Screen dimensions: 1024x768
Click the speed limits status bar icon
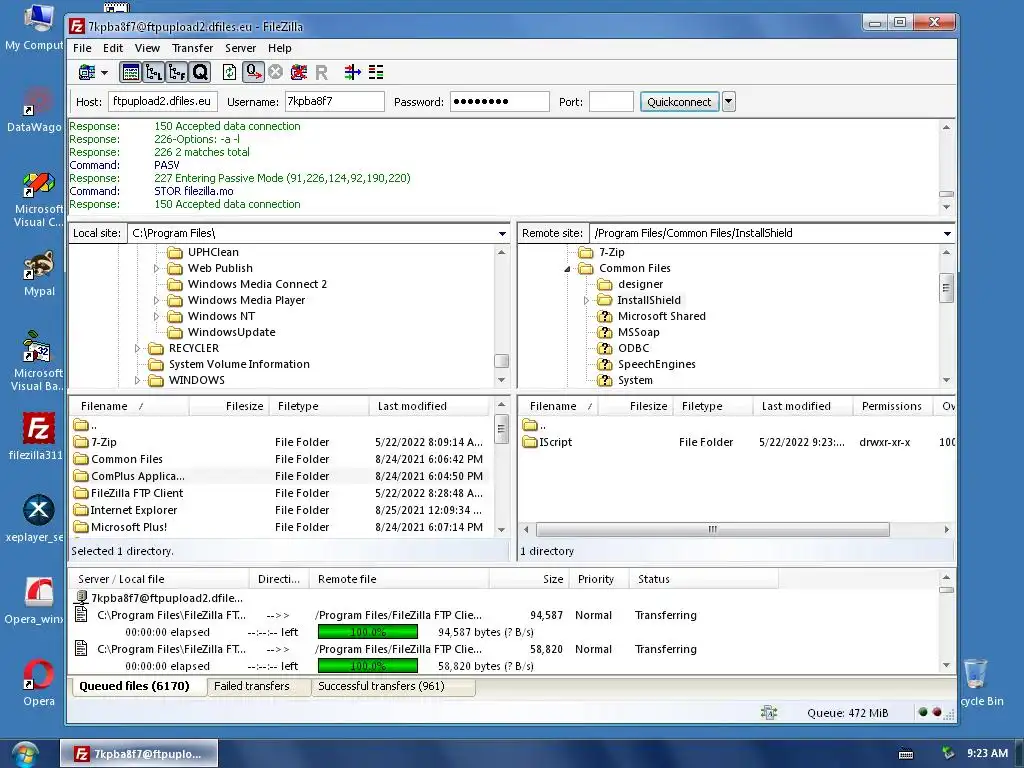pos(769,712)
